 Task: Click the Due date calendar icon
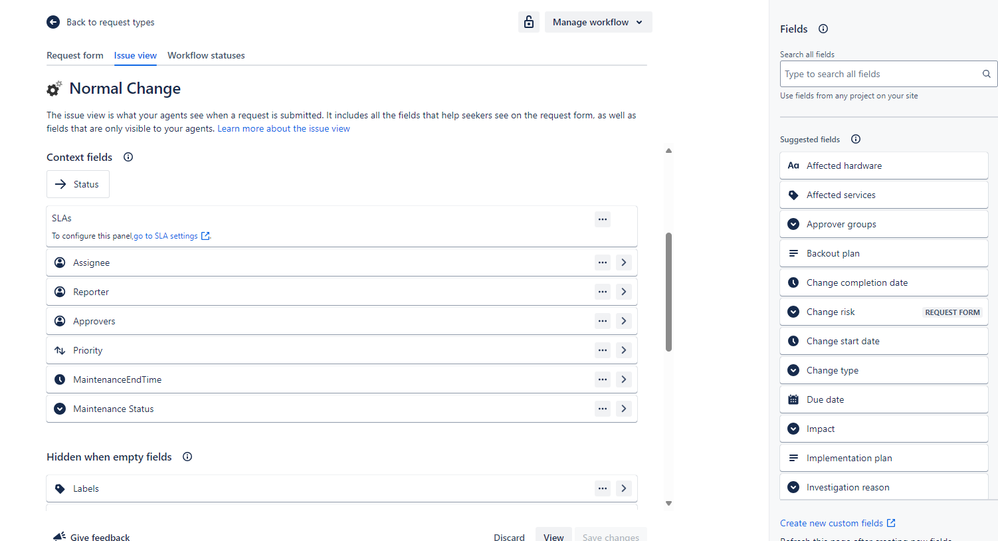[793, 400]
